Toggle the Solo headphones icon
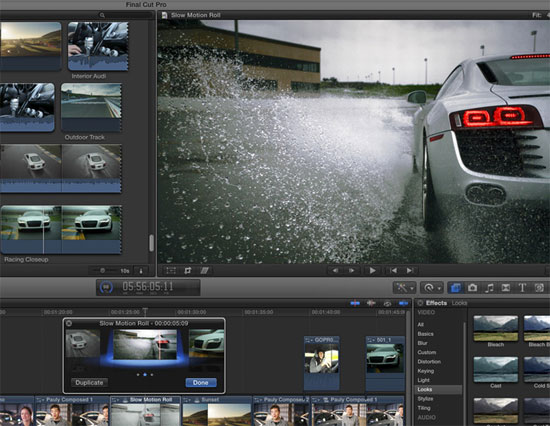550x426 pixels. click(x=387, y=303)
